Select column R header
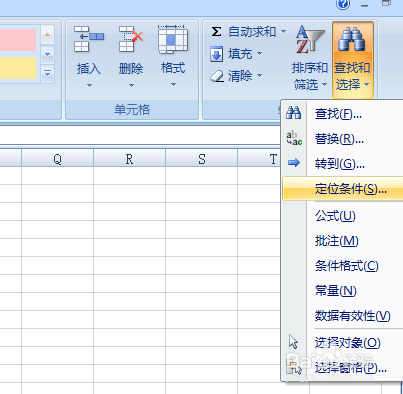403x394 pixels. click(x=130, y=159)
